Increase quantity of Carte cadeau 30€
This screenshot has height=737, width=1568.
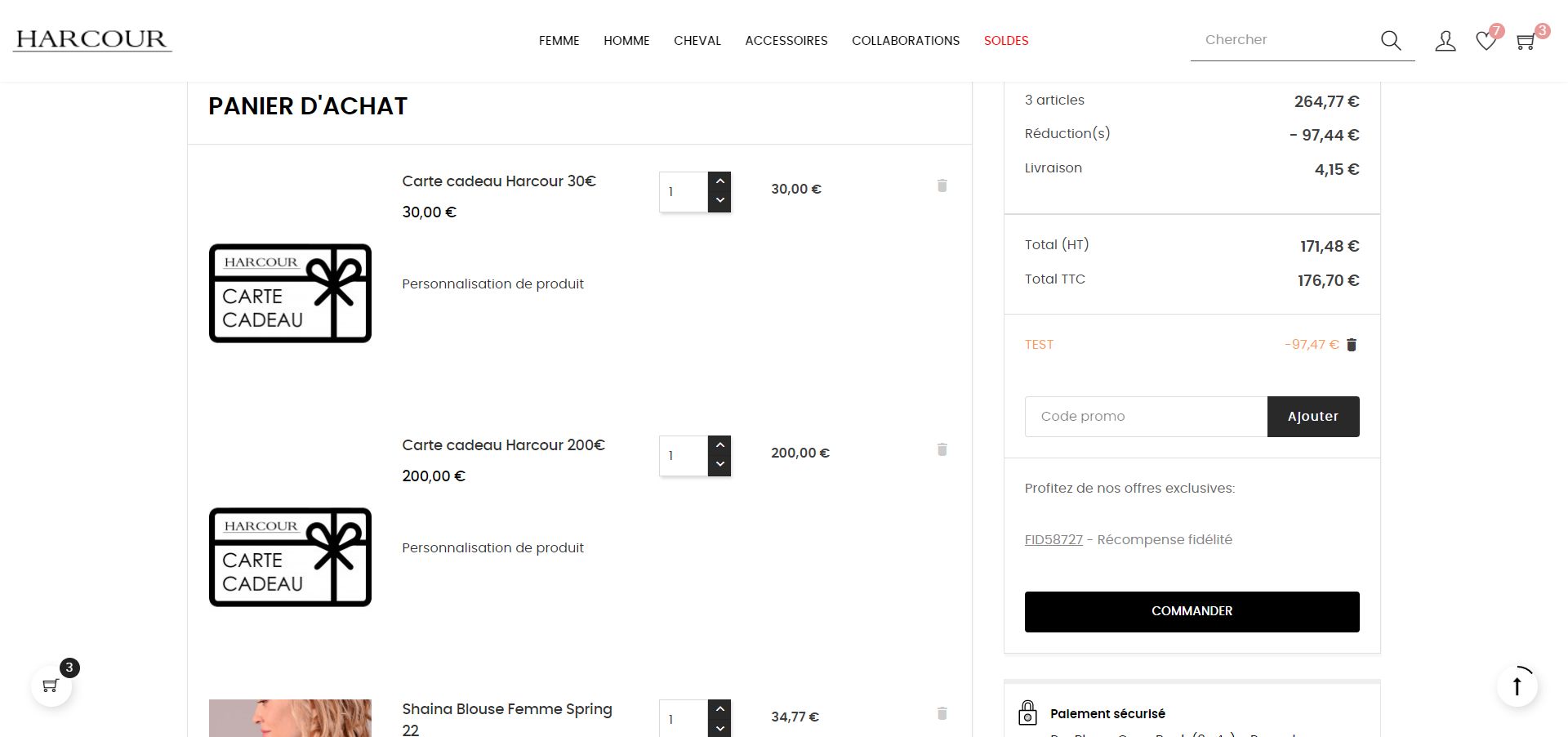719,181
